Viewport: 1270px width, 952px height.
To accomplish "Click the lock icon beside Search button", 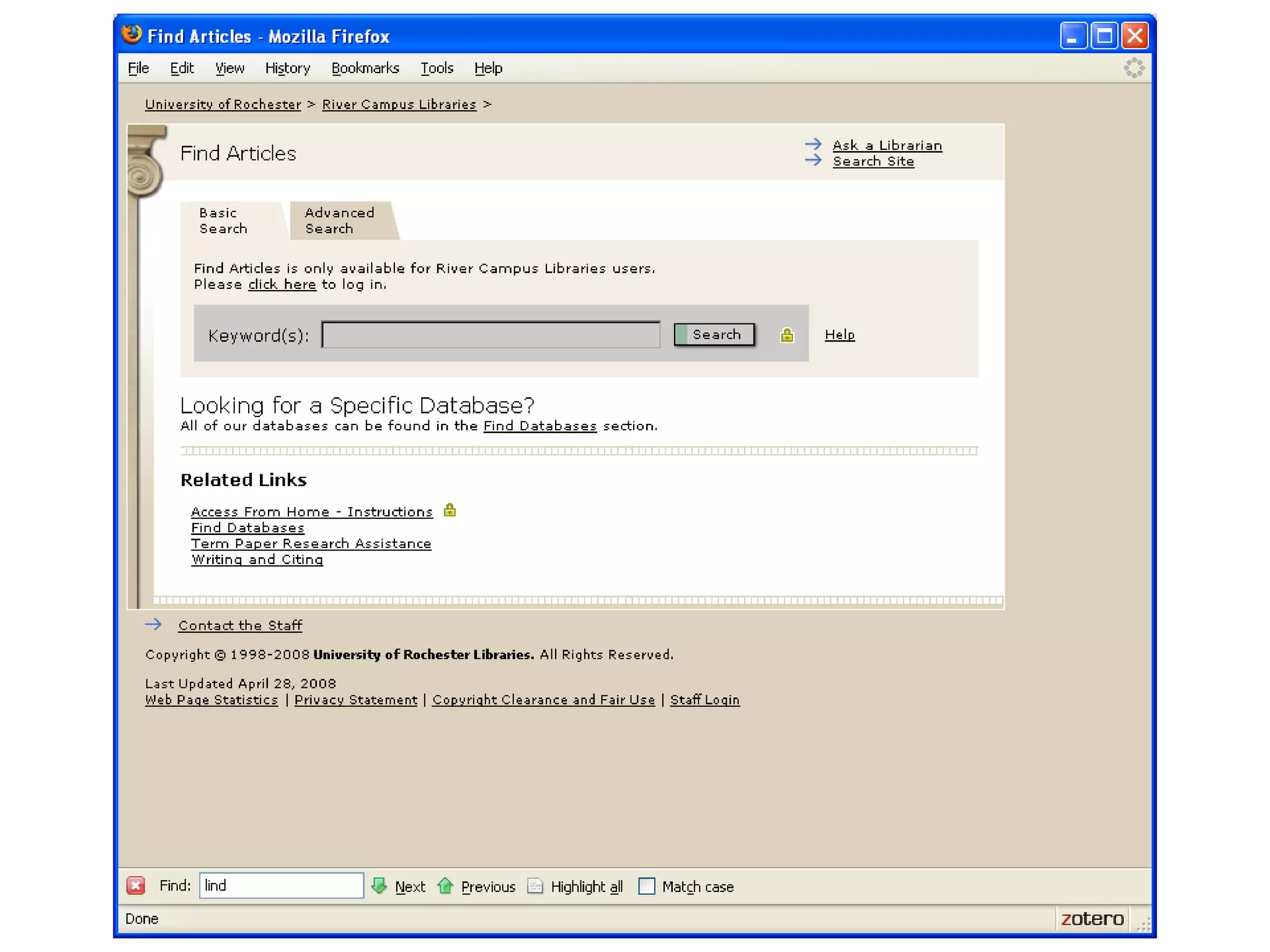I will [x=786, y=335].
